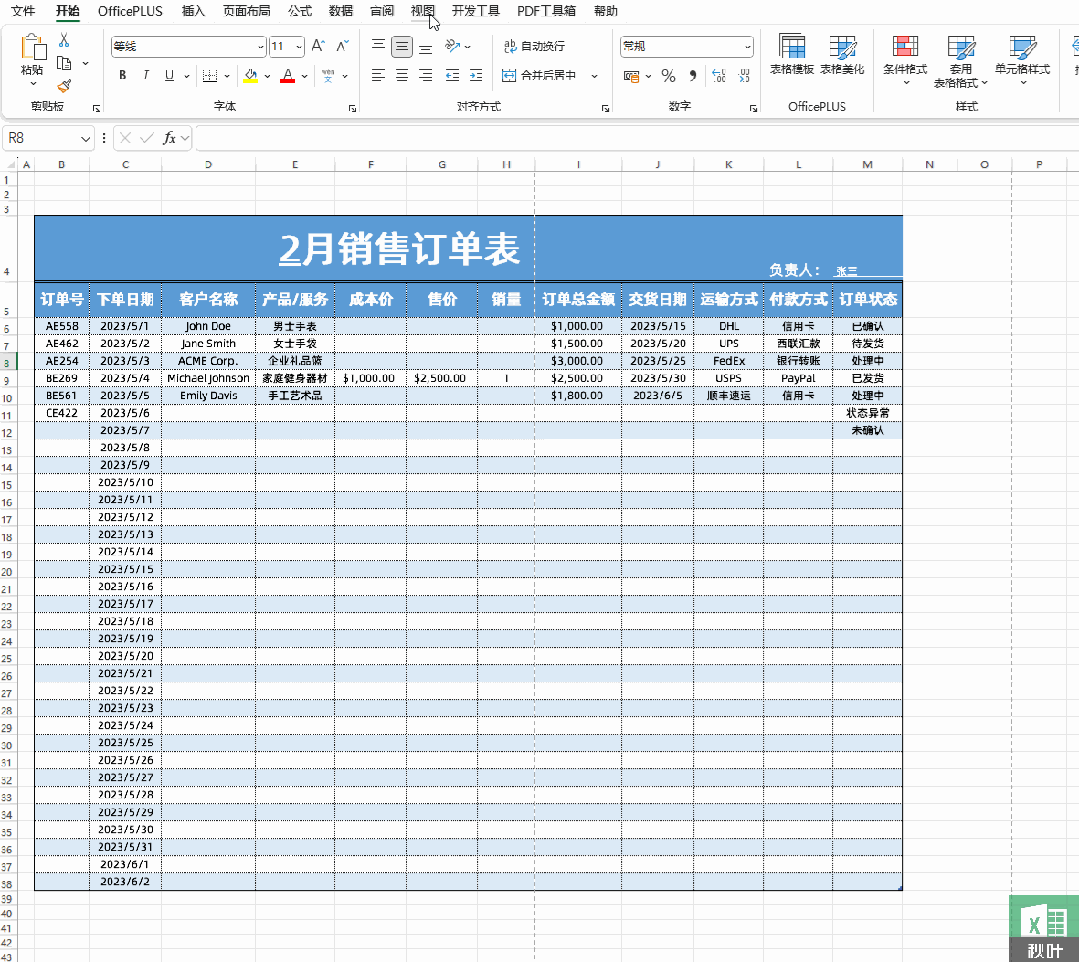Click the Cut scissors icon
Viewport: 1079px width, 962px height.
tap(64, 41)
